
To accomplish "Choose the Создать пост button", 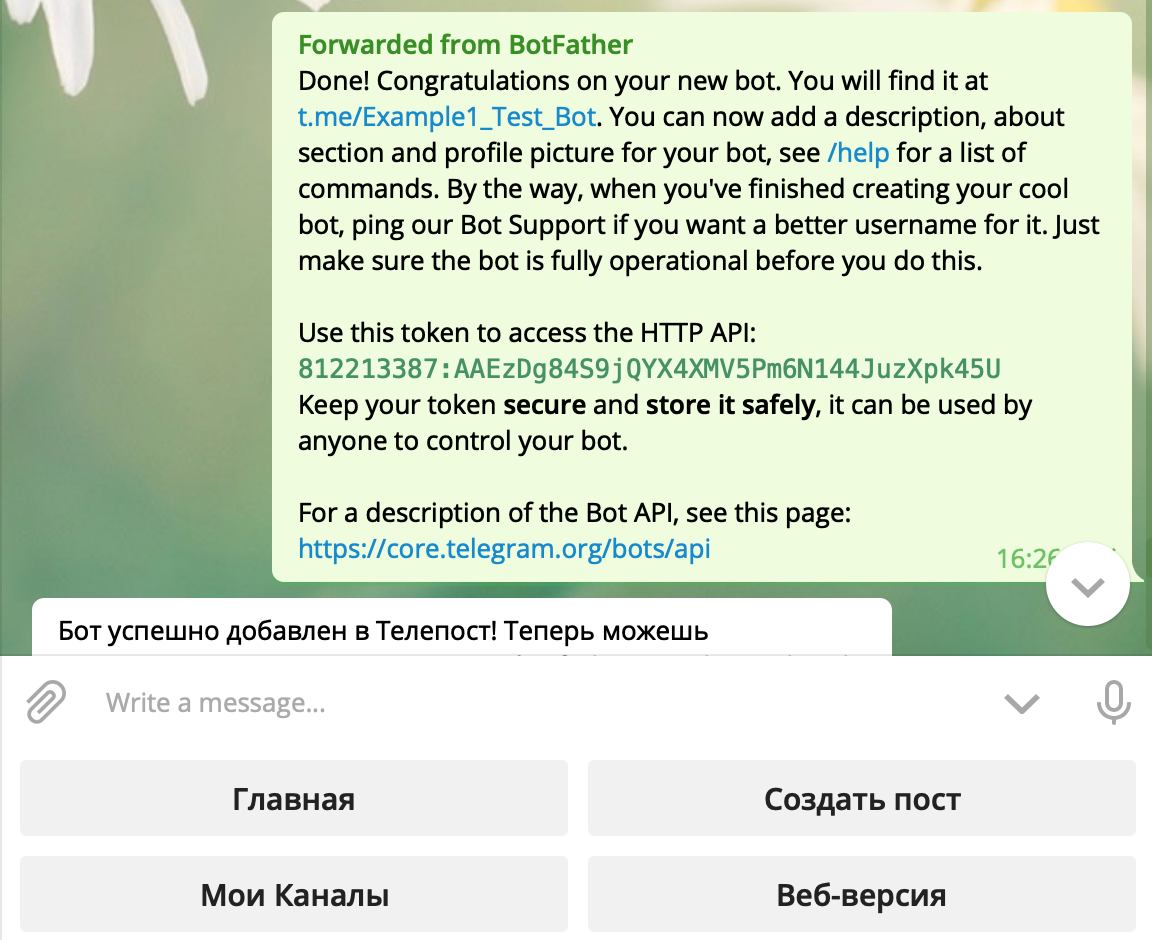I will coord(862,798).
